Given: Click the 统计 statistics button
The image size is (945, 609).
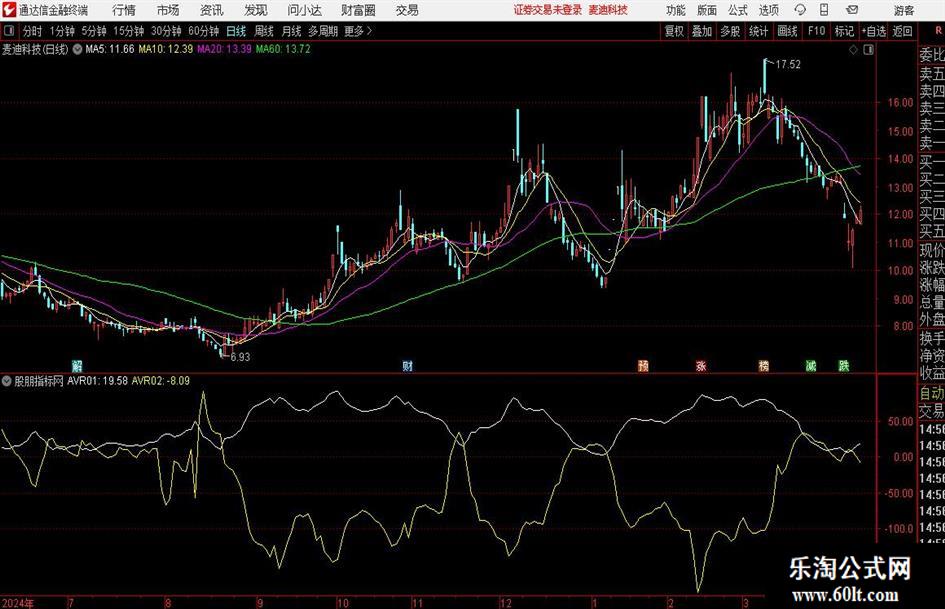Looking at the screenshot, I should [758, 31].
